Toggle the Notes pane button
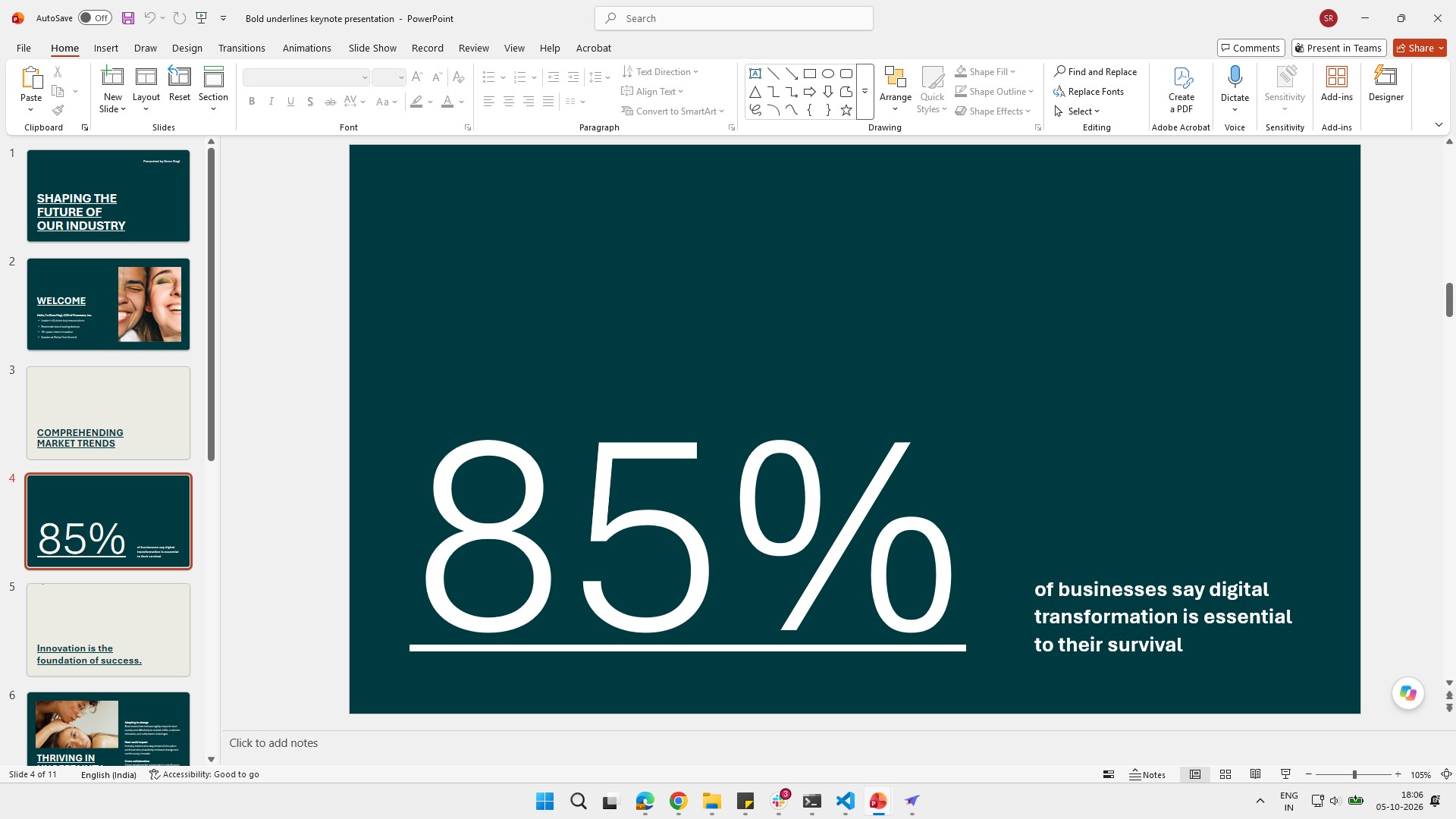 click(1147, 774)
